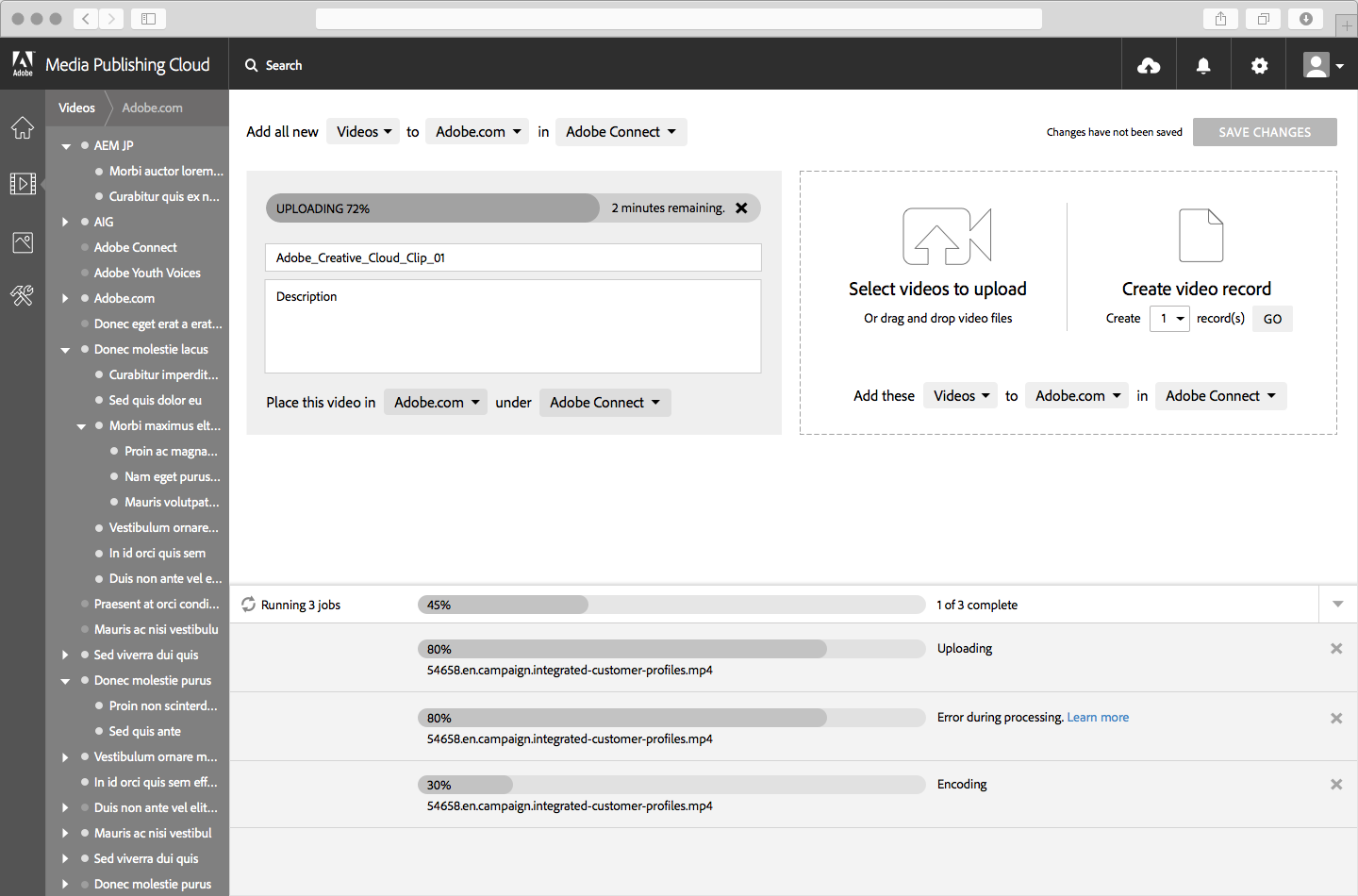Click the Media Publishing Cloud title
This screenshot has width=1358, height=896.
point(127,64)
